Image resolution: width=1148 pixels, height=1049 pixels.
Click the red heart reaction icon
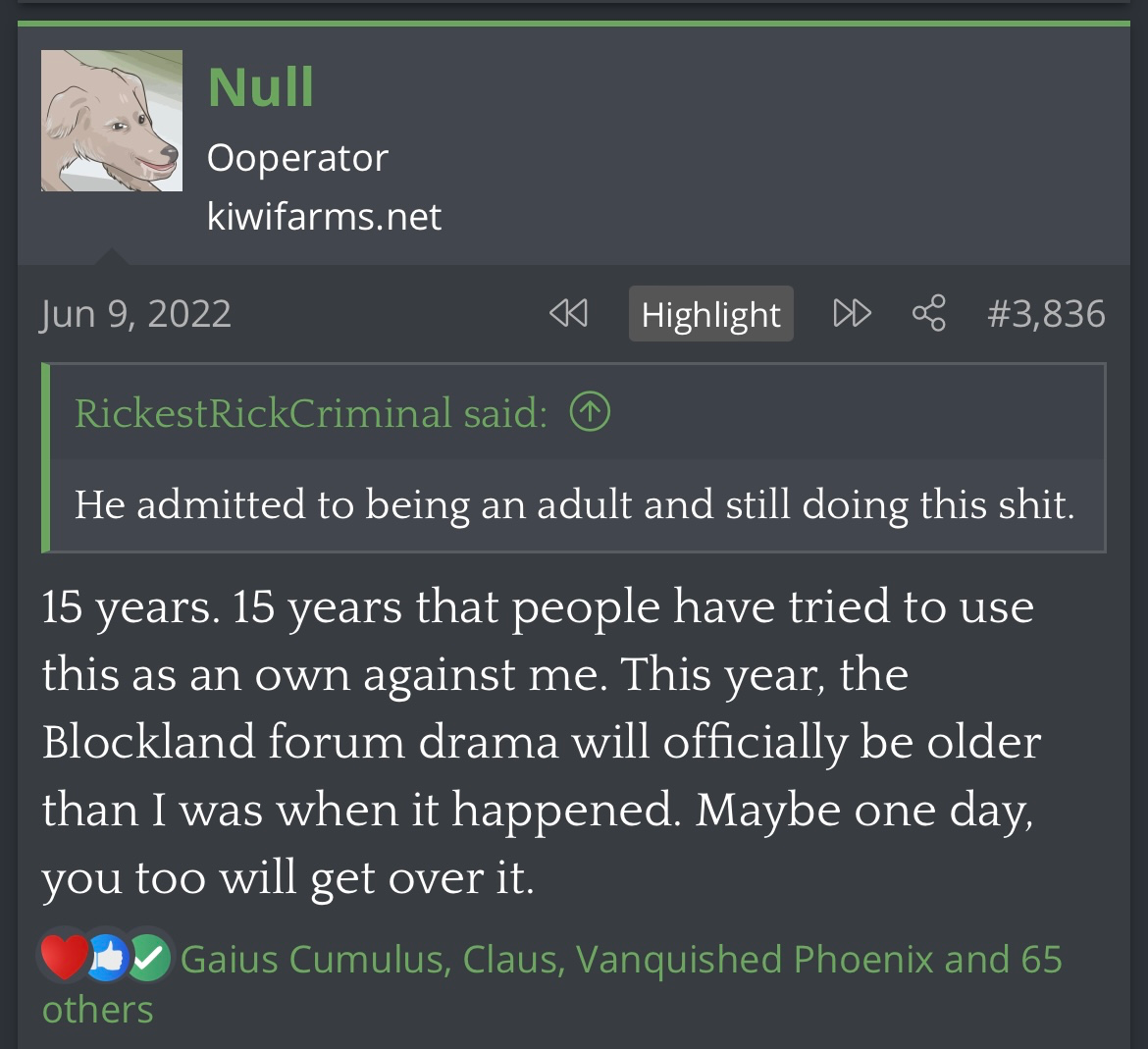[63, 959]
